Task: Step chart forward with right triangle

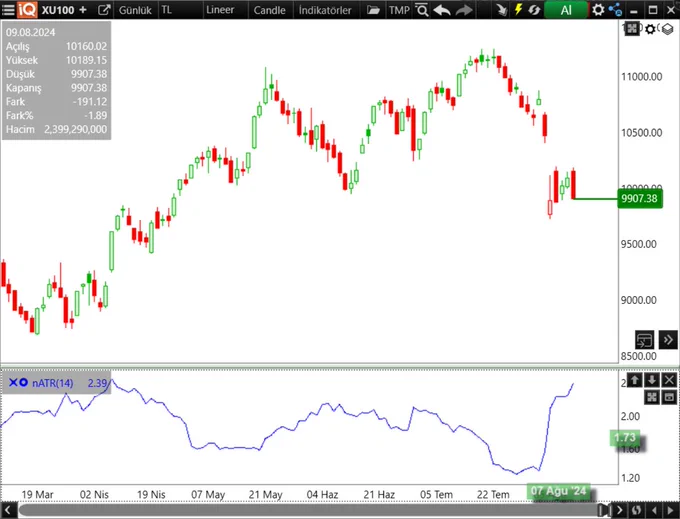Action: click(x=670, y=510)
